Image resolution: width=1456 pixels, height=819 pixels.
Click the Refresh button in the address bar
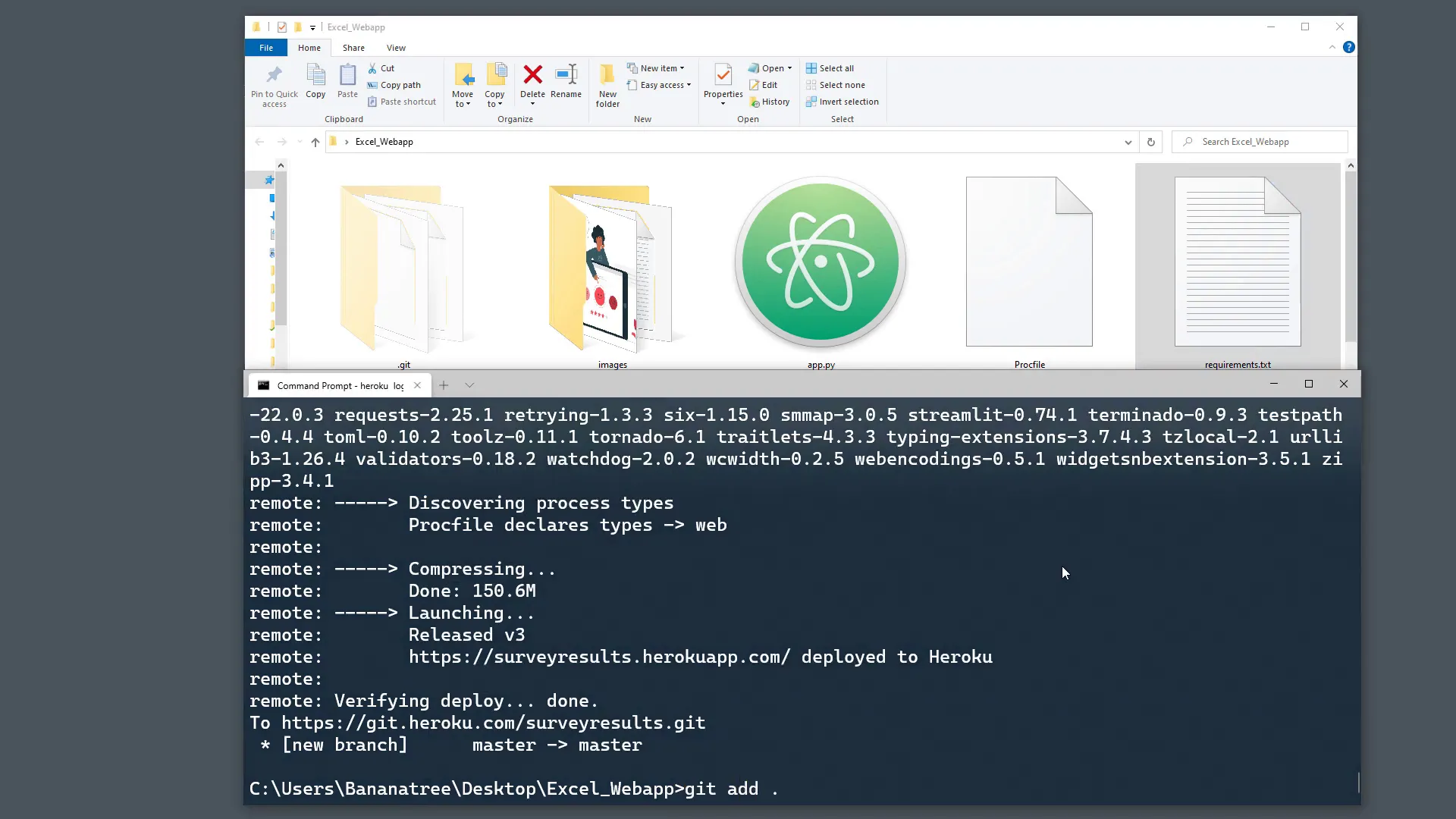pos(1151,142)
